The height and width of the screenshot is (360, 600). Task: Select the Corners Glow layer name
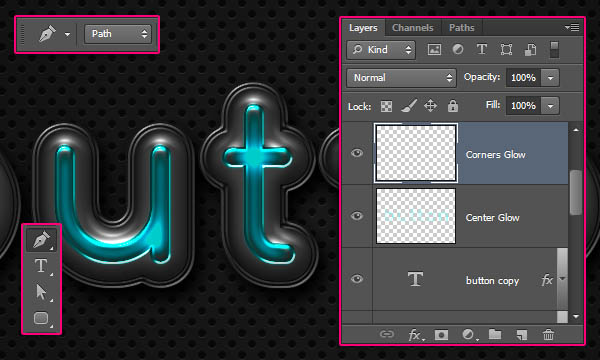[496, 155]
